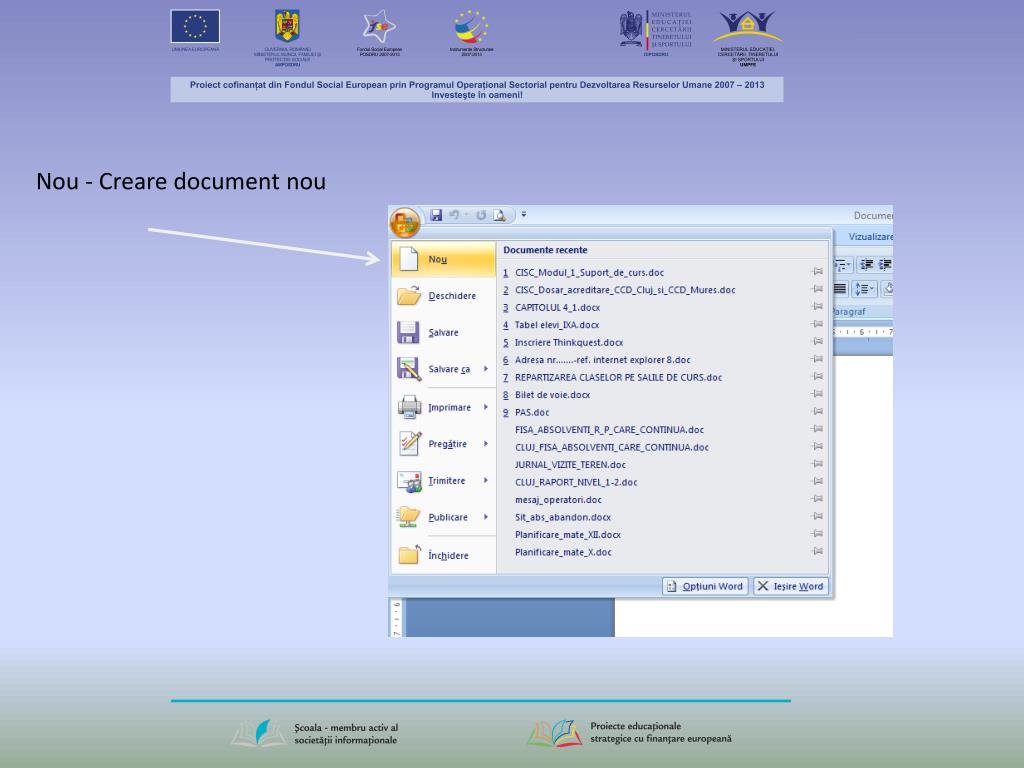Open the line spacing dropdown in the ribbon

[864, 289]
